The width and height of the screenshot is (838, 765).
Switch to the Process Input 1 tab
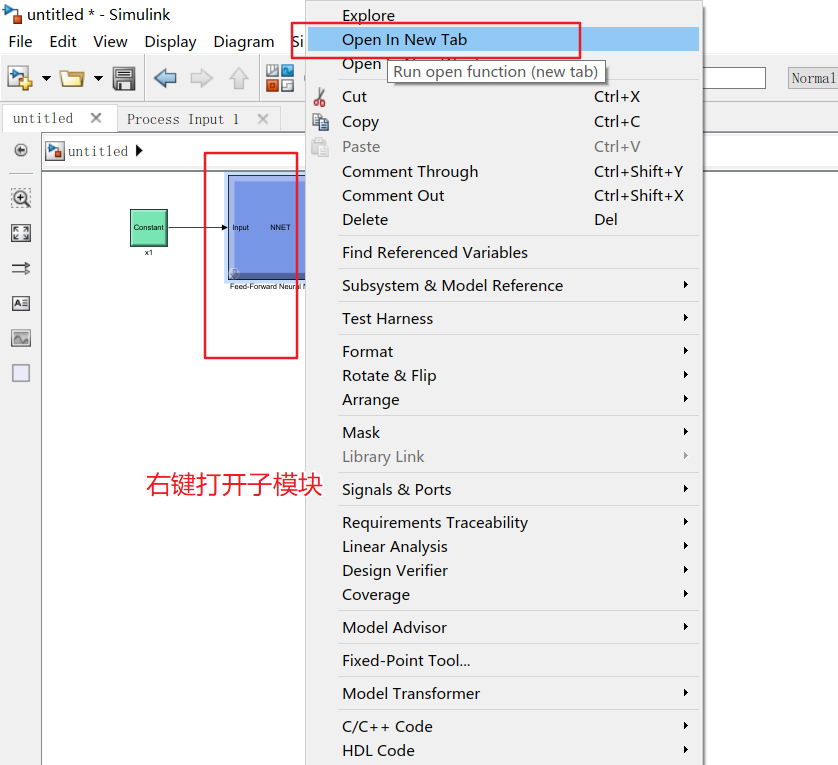185,118
